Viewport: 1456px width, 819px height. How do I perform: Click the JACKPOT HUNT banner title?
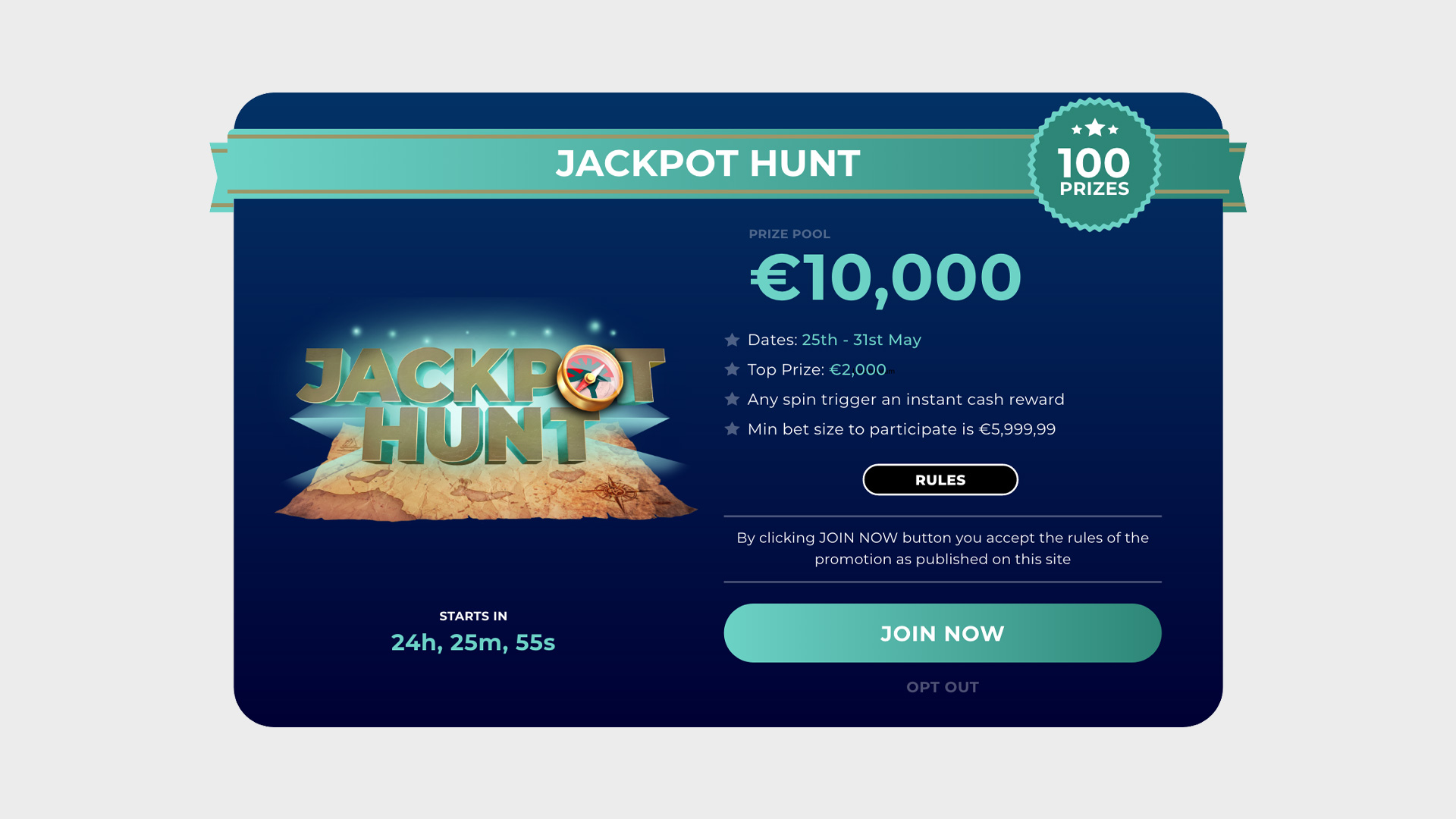708,164
